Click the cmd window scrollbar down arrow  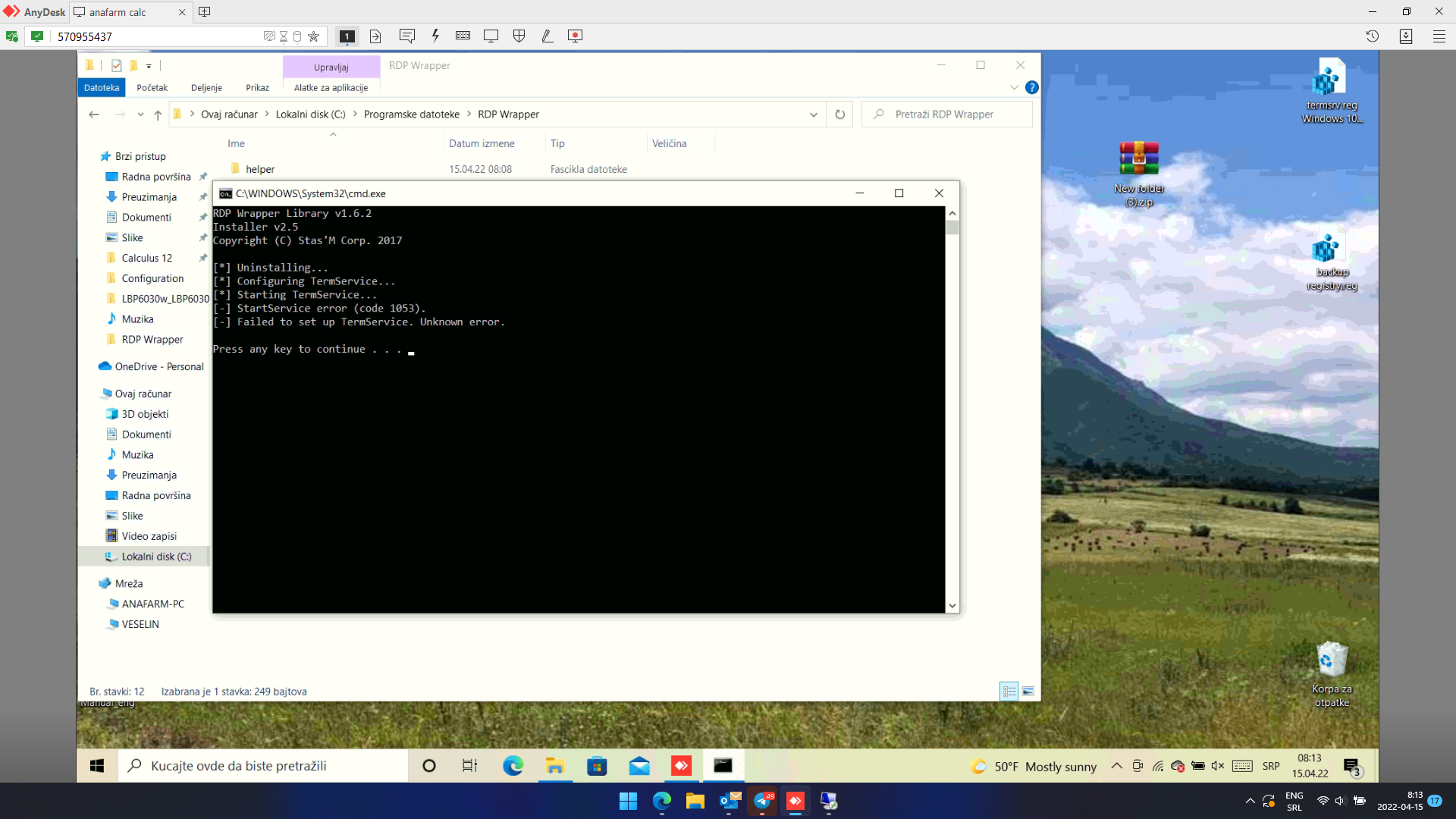(952, 605)
